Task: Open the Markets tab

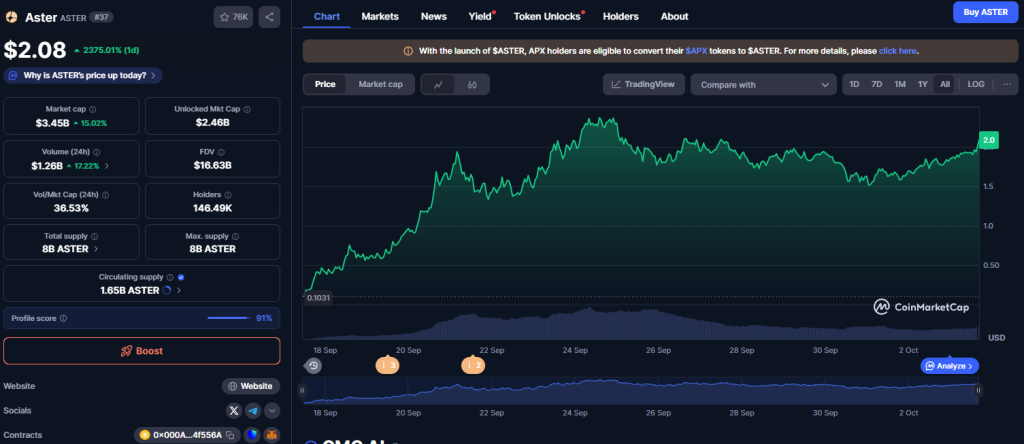Action: tap(380, 17)
